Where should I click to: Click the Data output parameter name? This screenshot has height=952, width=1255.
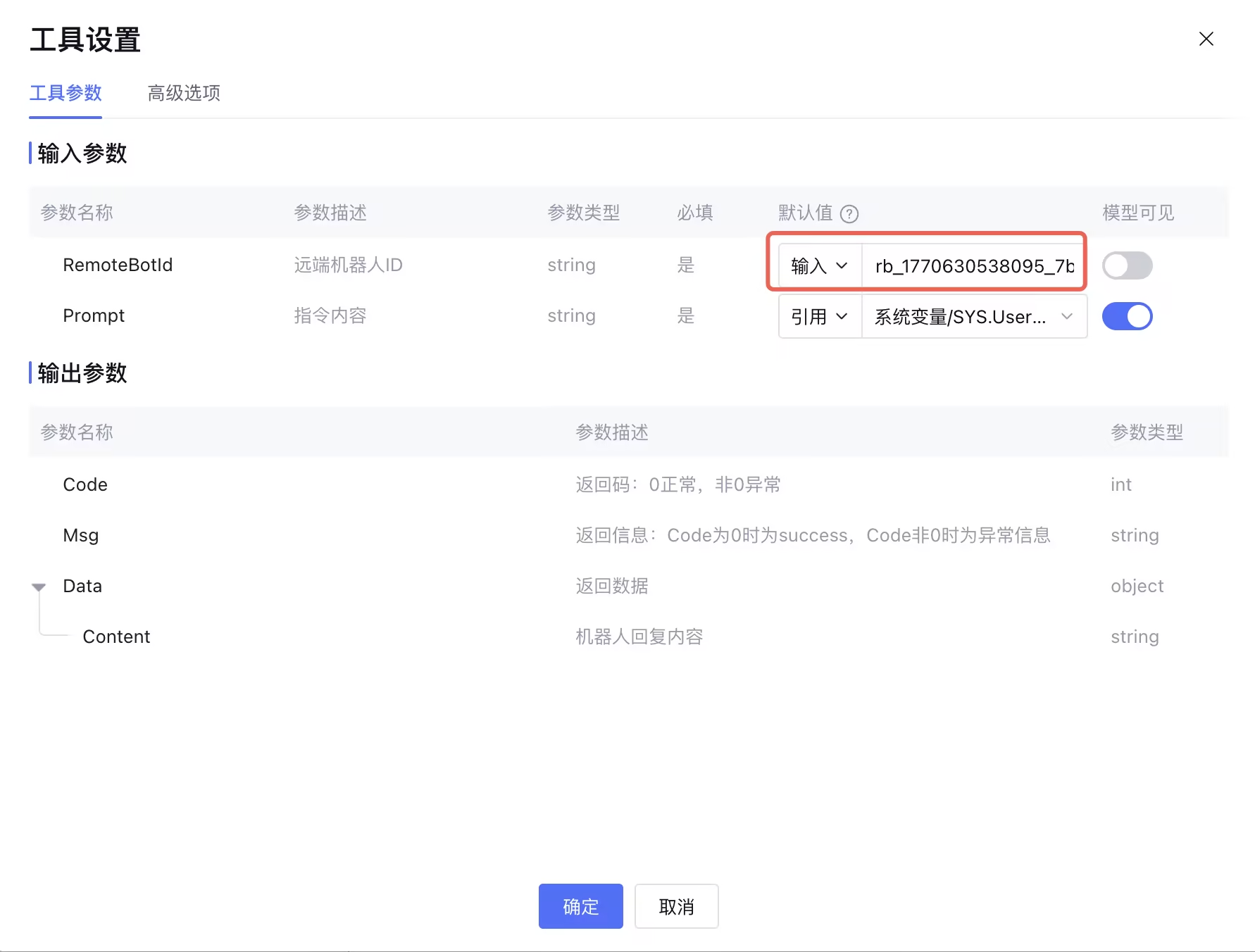(x=82, y=586)
